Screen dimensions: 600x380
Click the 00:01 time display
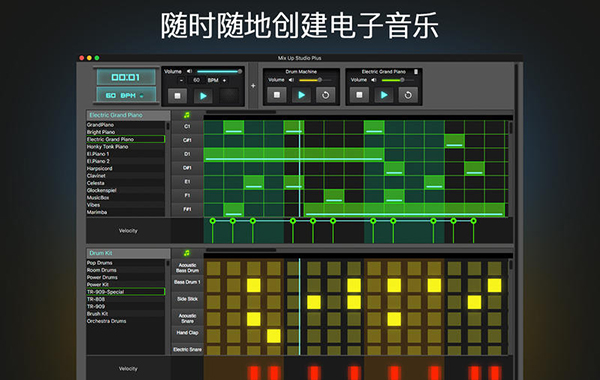pyautogui.click(x=126, y=77)
